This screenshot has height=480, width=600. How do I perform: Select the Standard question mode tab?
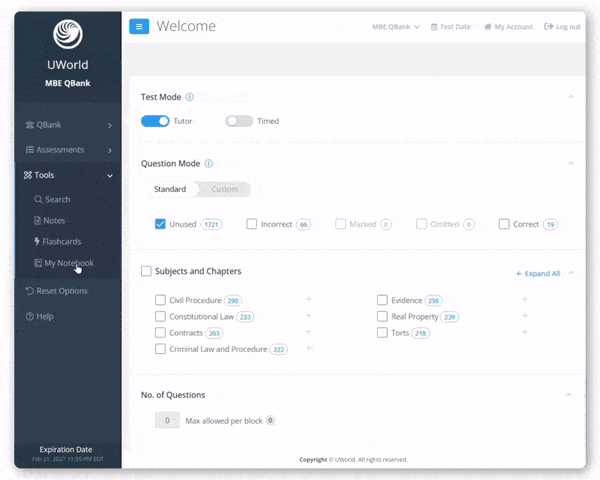[170, 189]
